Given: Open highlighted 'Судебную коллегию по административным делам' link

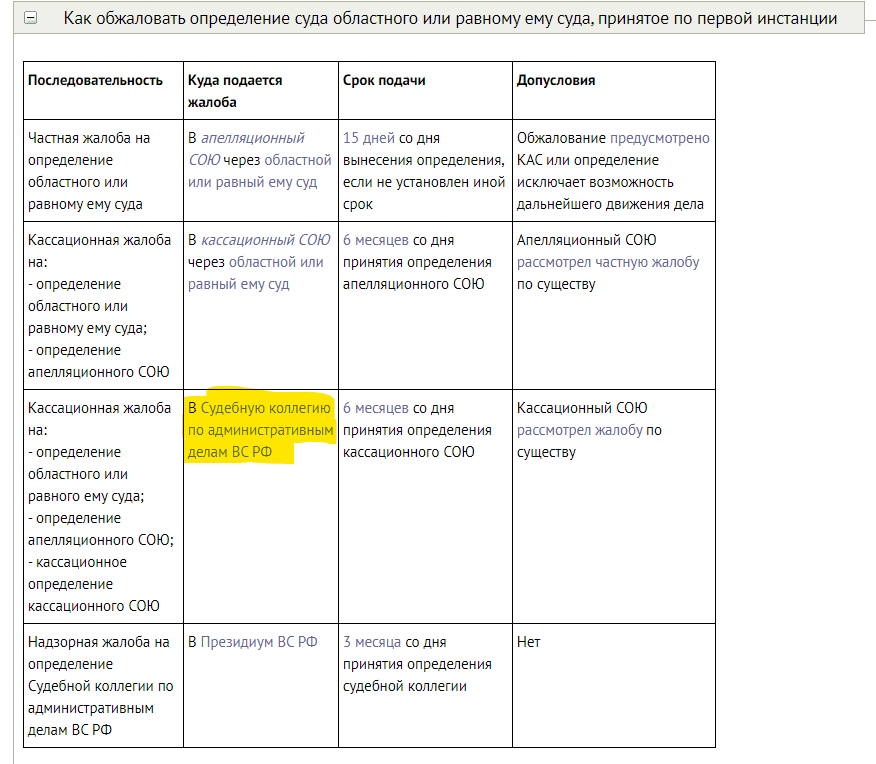Looking at the screenshot, I should click(x=260, y=430).
